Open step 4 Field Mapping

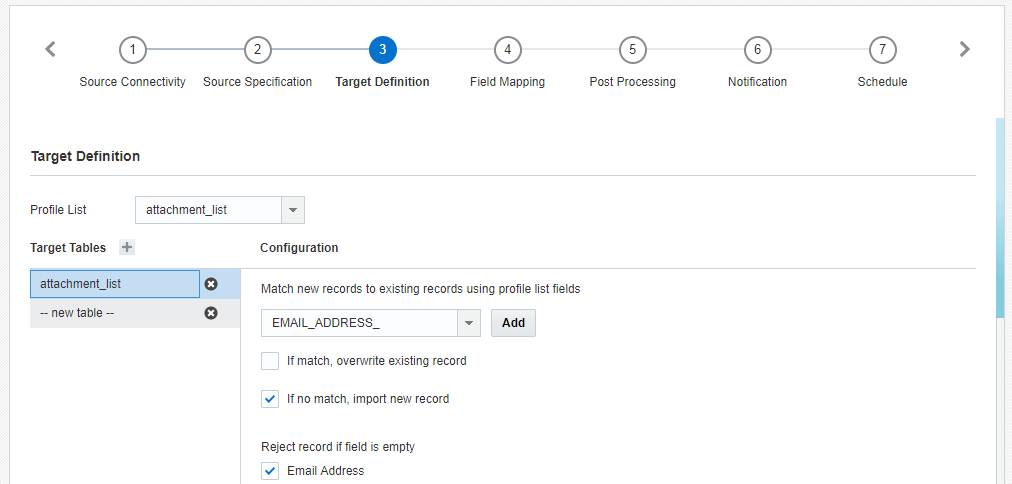point(508,50)
